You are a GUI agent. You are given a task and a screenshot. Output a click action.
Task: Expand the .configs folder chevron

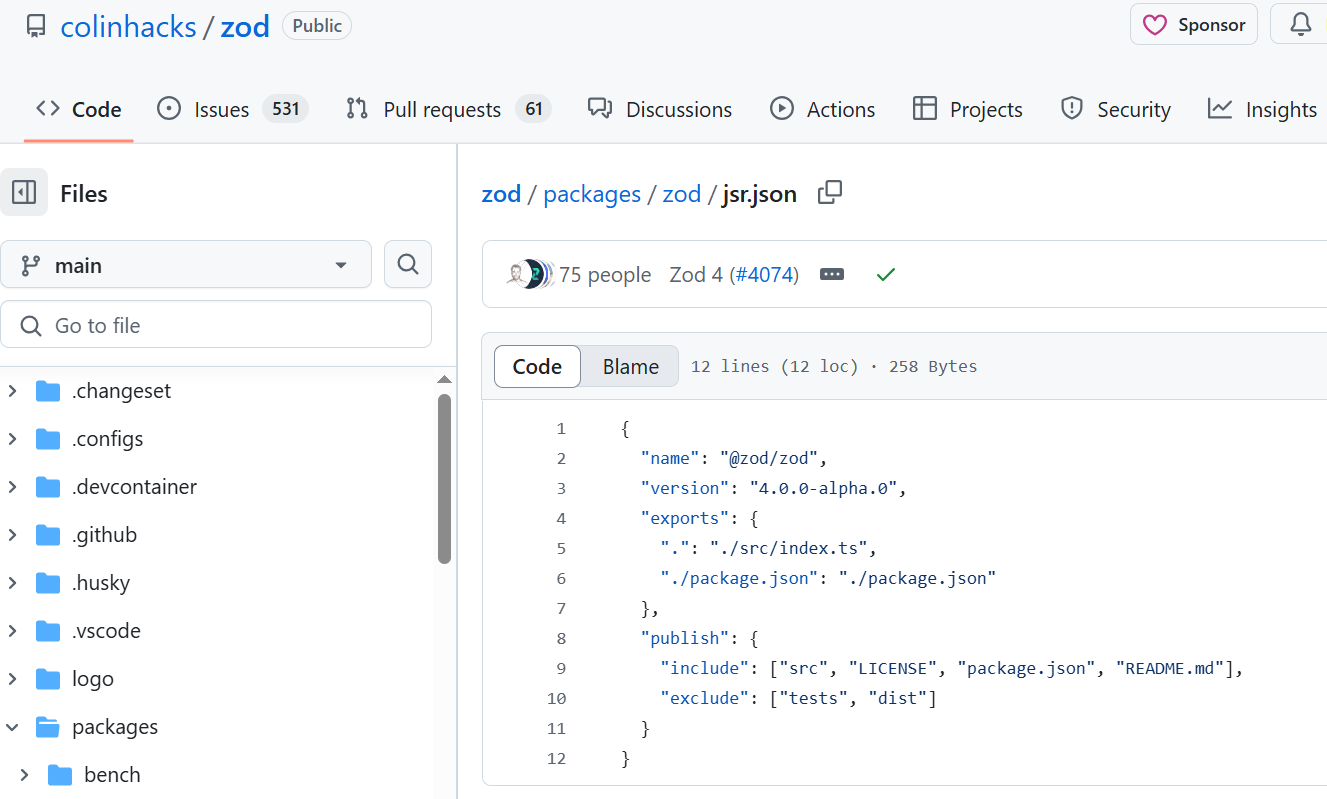12,439
